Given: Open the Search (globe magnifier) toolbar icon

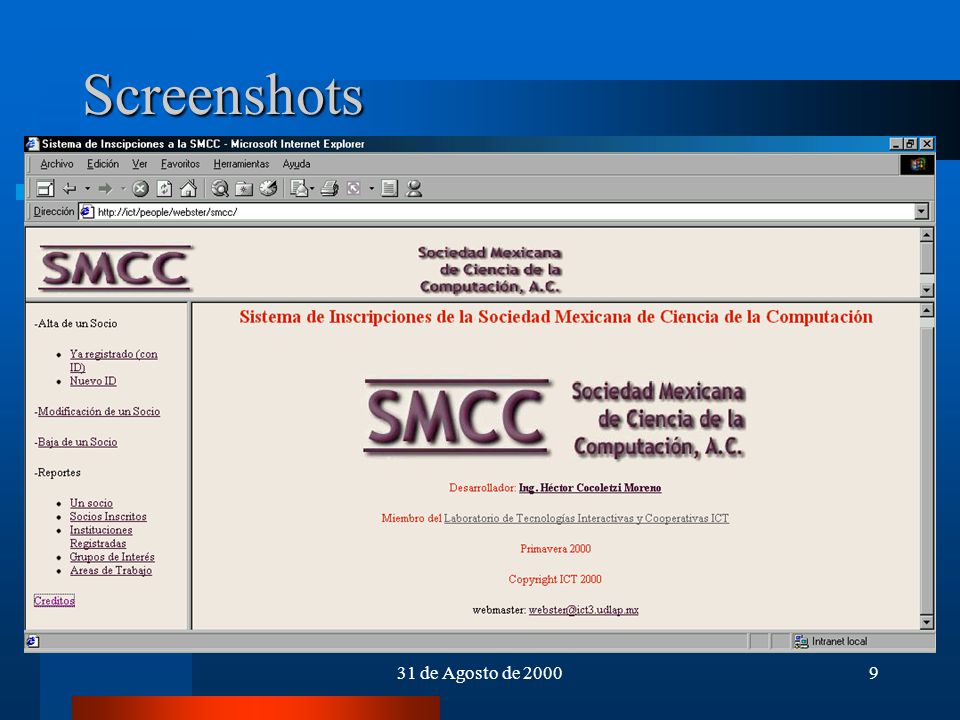Looking at the screenshot, I should (220, 189).
